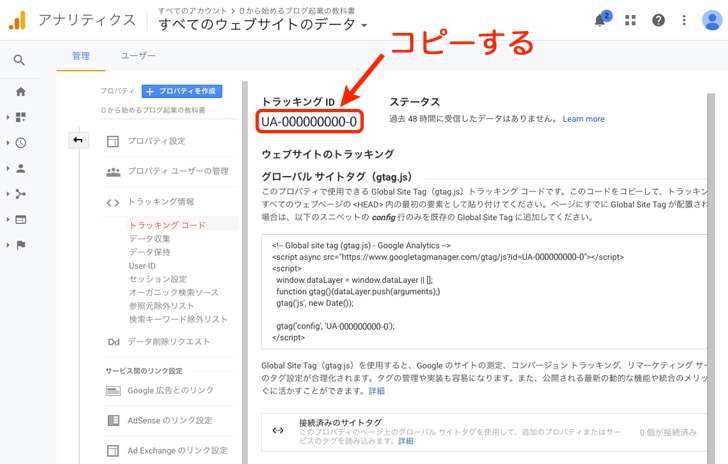Click the UA-000000000-0 tracking ID text
The width and height of the screenshot is (728, 464).
click(x=309, y=122)
